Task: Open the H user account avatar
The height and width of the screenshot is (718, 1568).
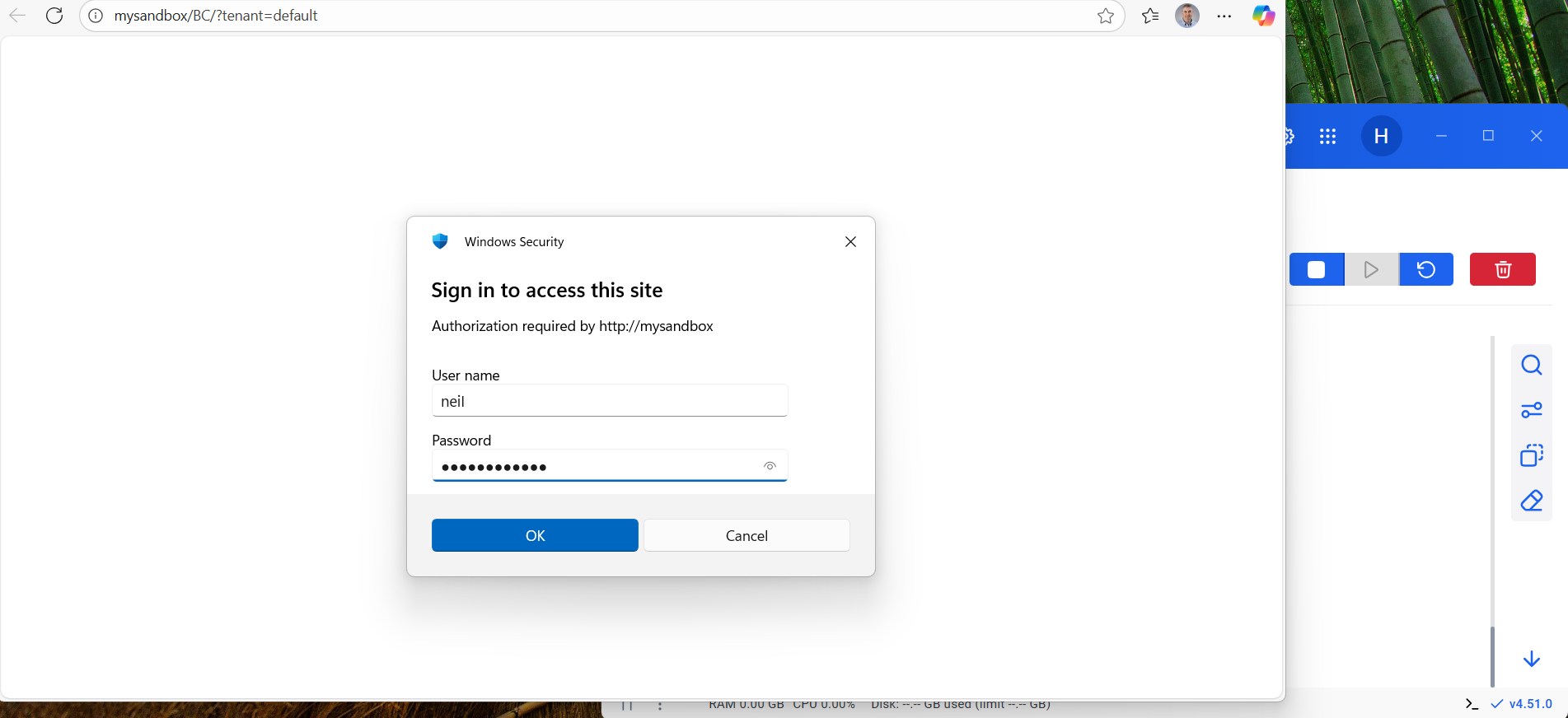Action: pos(1382,136)
